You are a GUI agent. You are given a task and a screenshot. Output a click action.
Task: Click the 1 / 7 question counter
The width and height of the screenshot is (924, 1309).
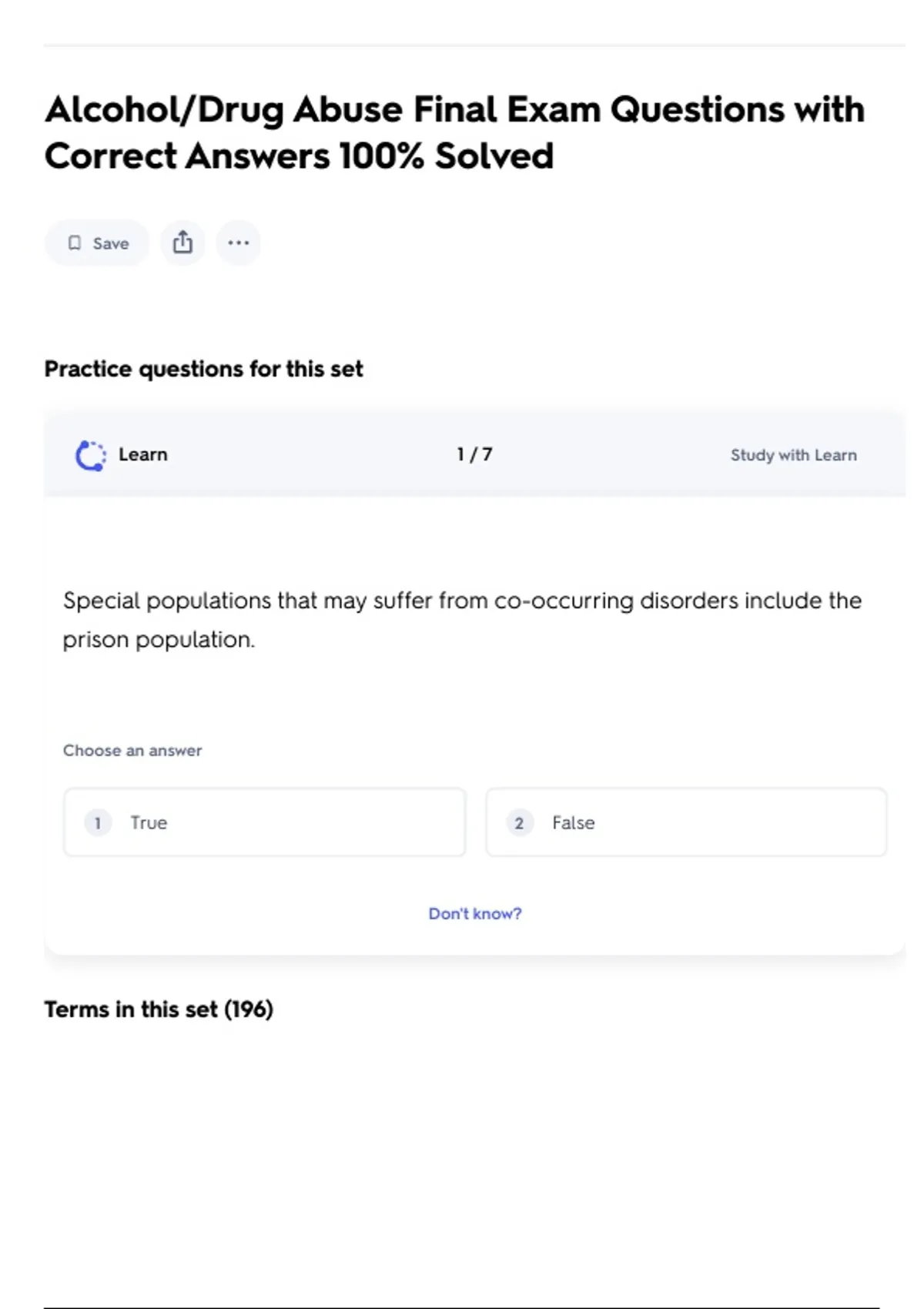[x=474, y=454]
